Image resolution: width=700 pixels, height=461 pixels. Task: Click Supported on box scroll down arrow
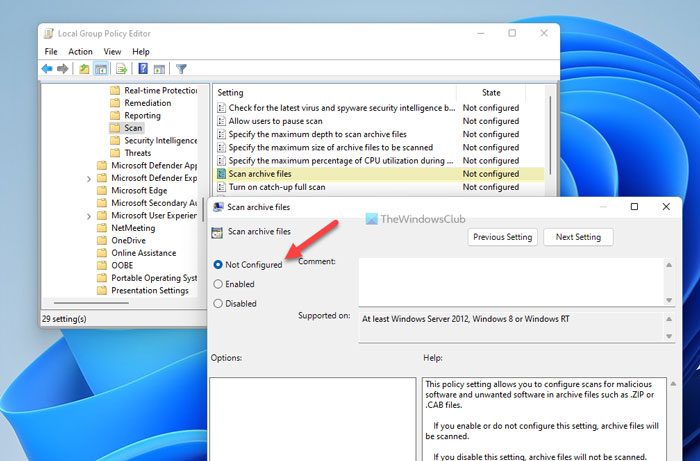(669, 336)
